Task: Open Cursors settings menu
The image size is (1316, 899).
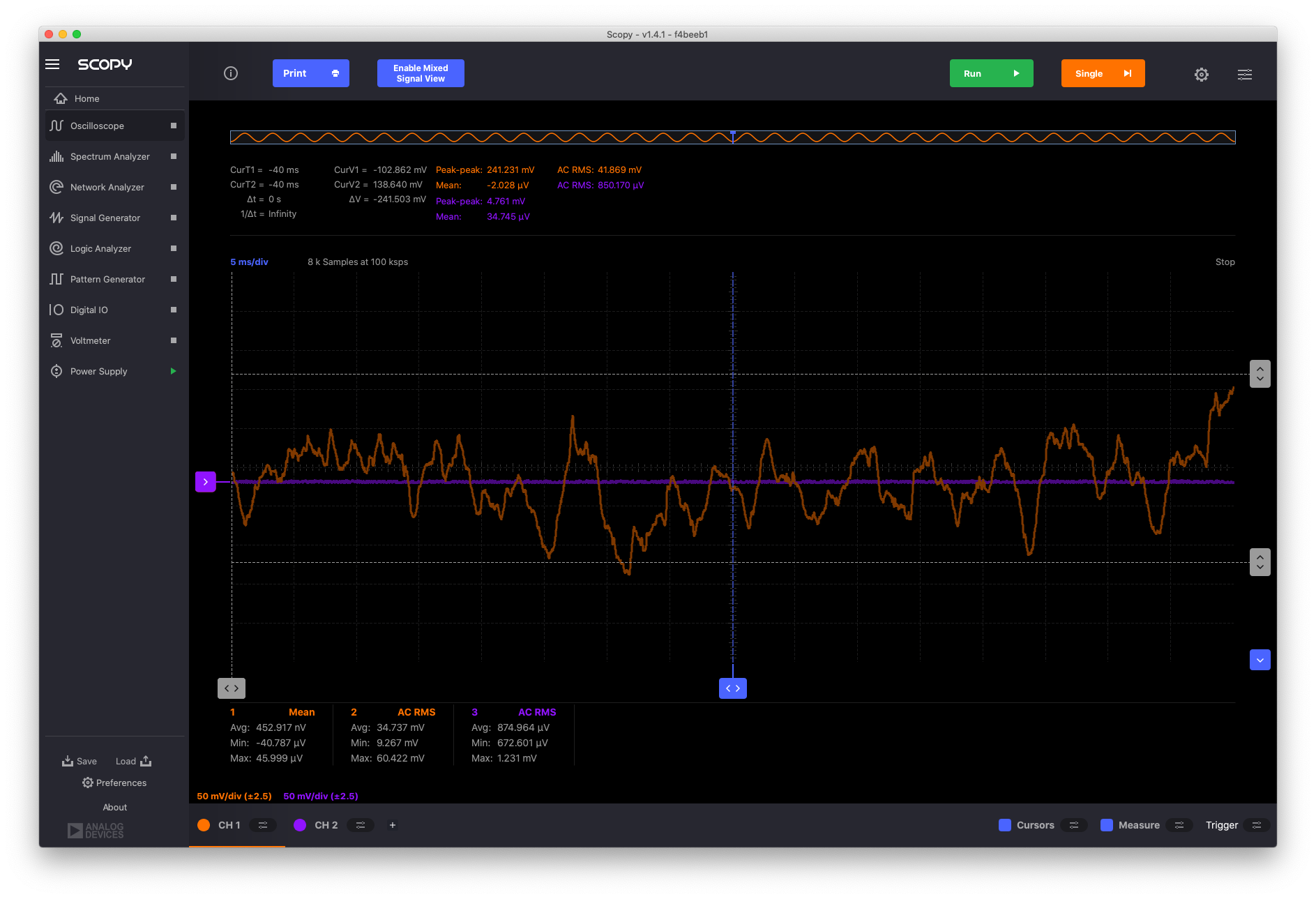Action: tap(1074, 825)
